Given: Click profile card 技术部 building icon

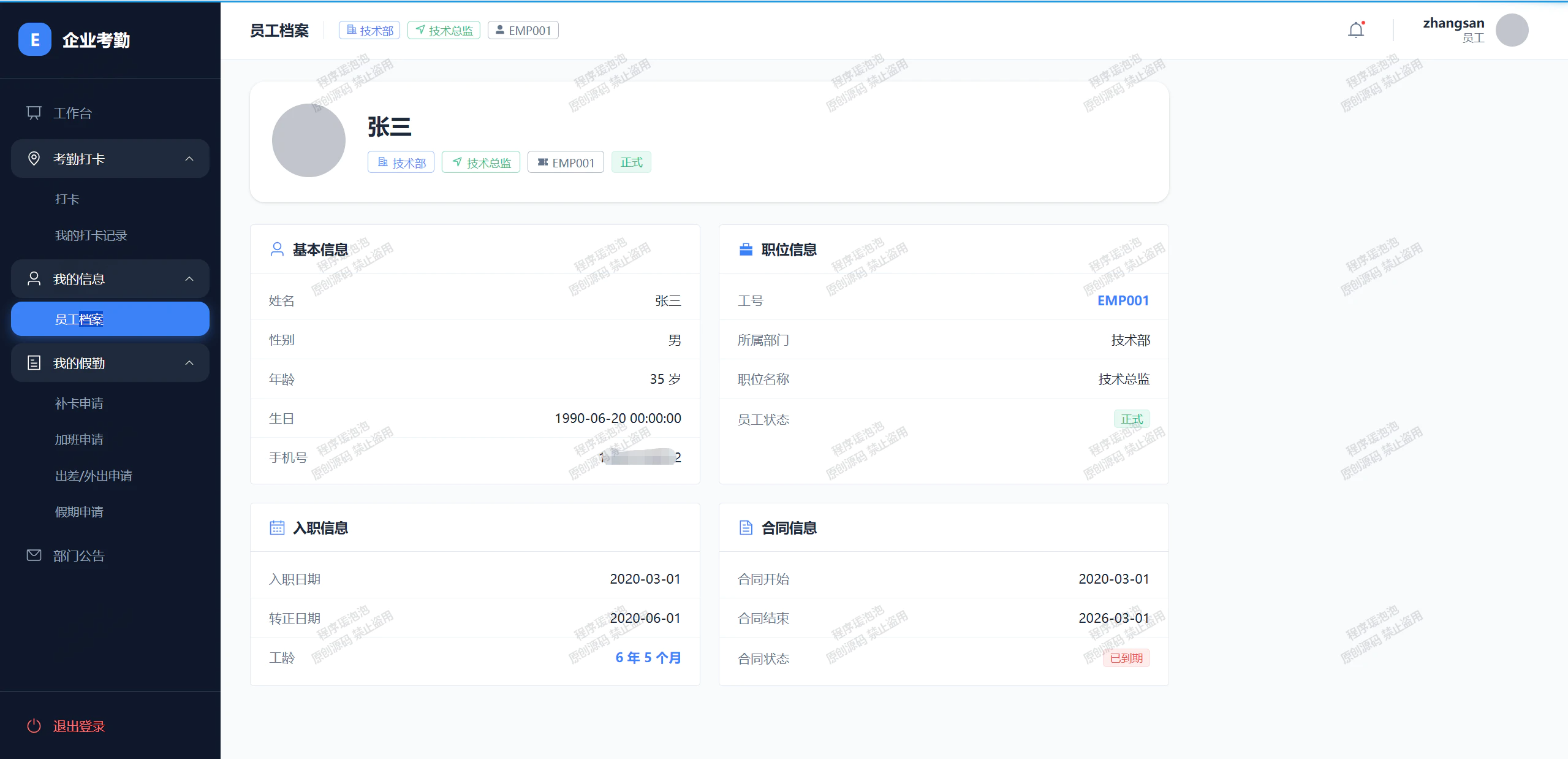Looking at the screenshot, I should (x=383, y=162).
